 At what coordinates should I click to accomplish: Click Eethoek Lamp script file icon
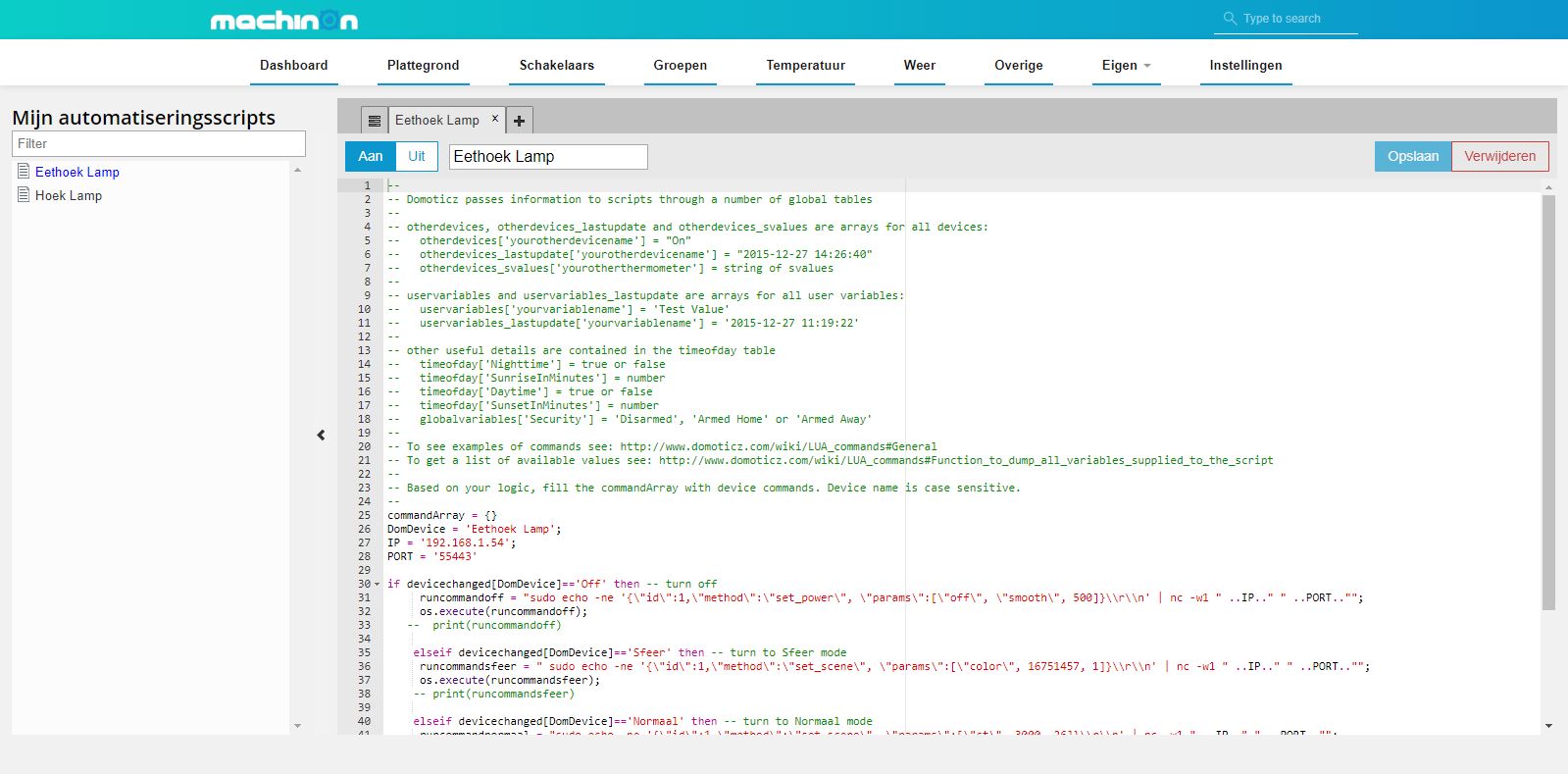coord(24,171)
